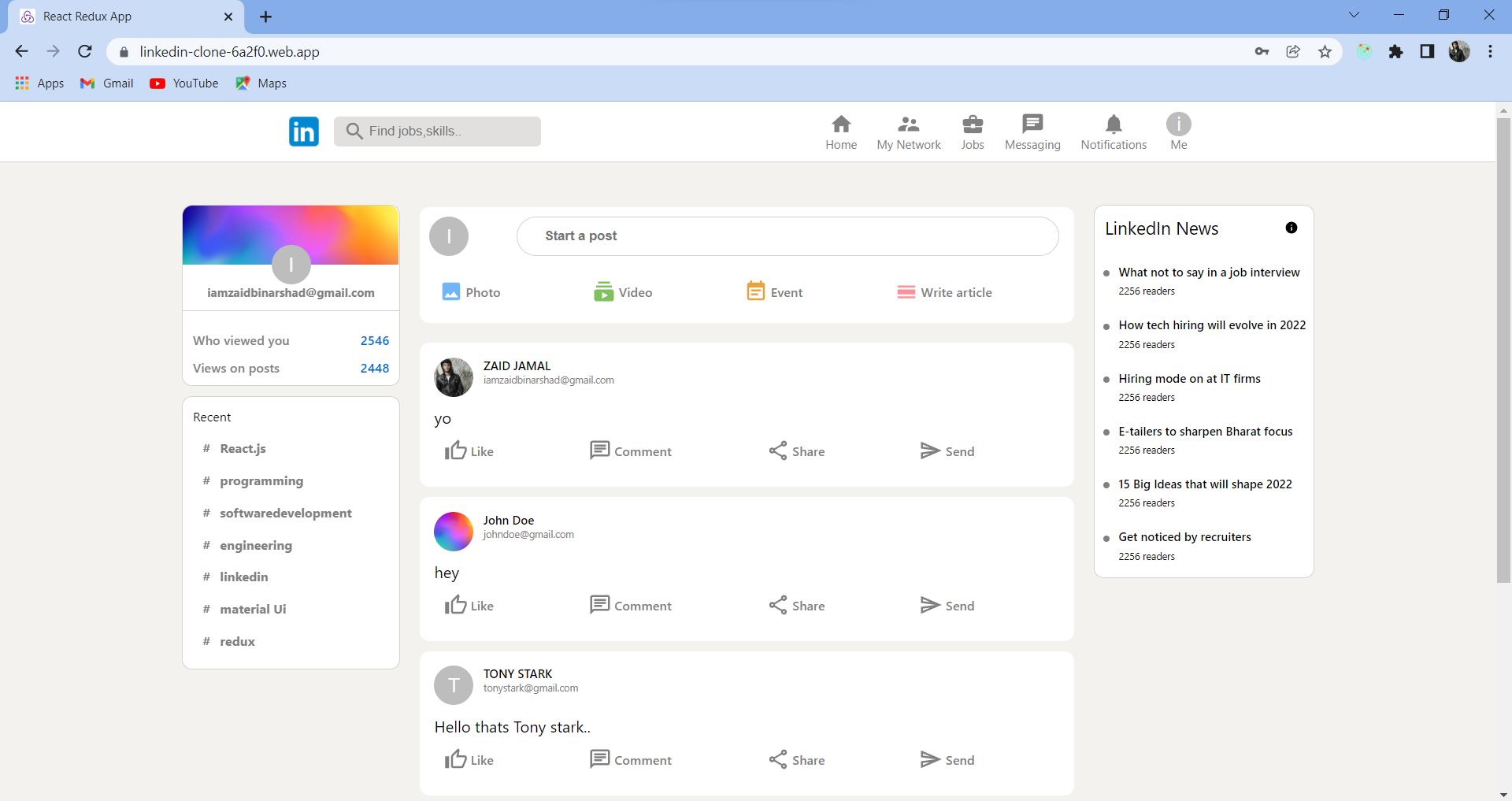The width and height of the screenshot is (1512, 801).
Task: Comment on Tony Stark's post
Action: (631, 760)
